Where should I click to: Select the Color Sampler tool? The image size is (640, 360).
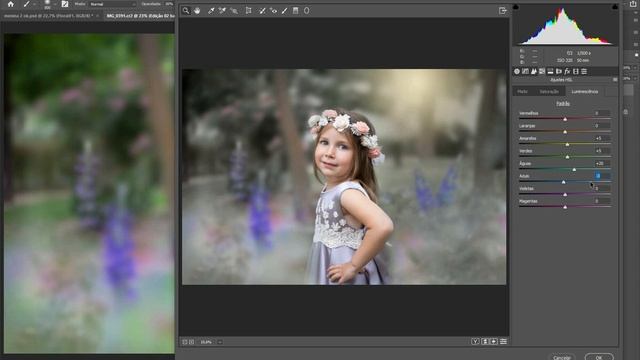(222, 11)
